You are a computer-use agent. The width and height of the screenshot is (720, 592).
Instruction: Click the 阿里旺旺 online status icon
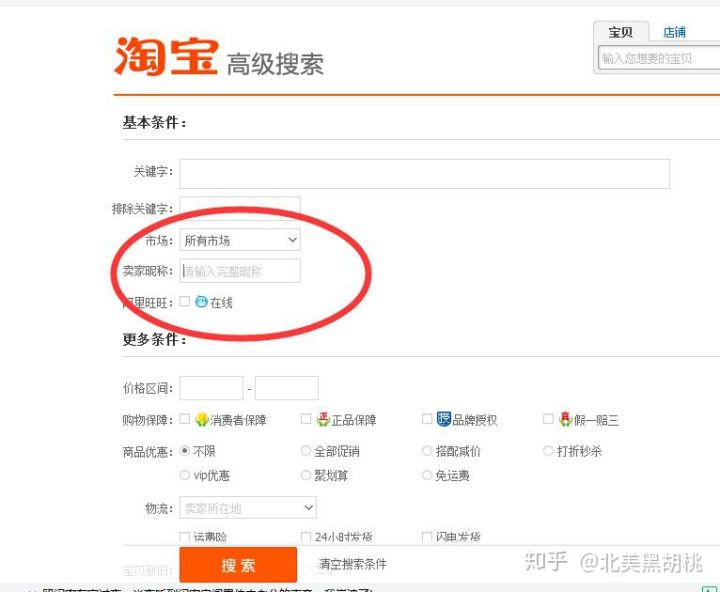201,301
